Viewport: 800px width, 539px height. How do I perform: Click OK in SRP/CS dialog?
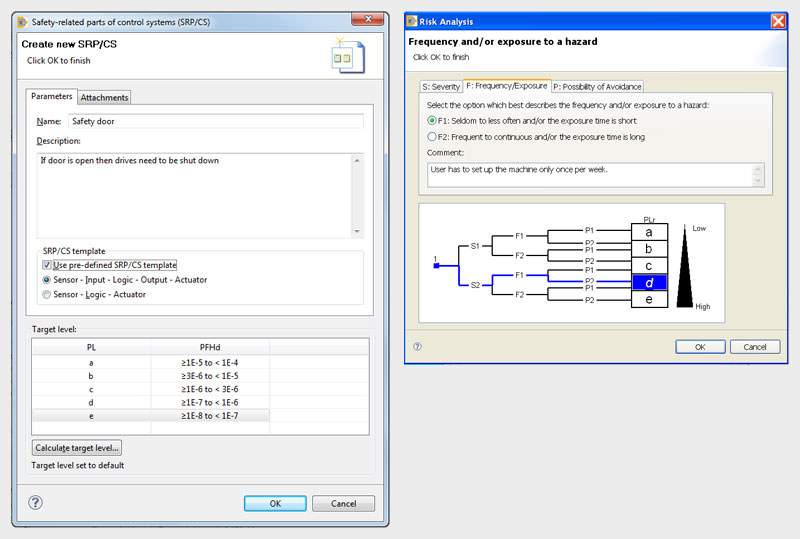(x=275, y=503)
